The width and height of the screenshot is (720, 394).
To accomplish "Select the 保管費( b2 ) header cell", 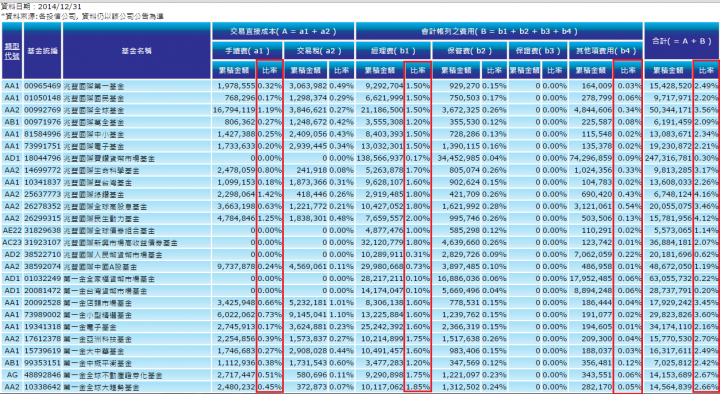I will [x=469, y=51].
